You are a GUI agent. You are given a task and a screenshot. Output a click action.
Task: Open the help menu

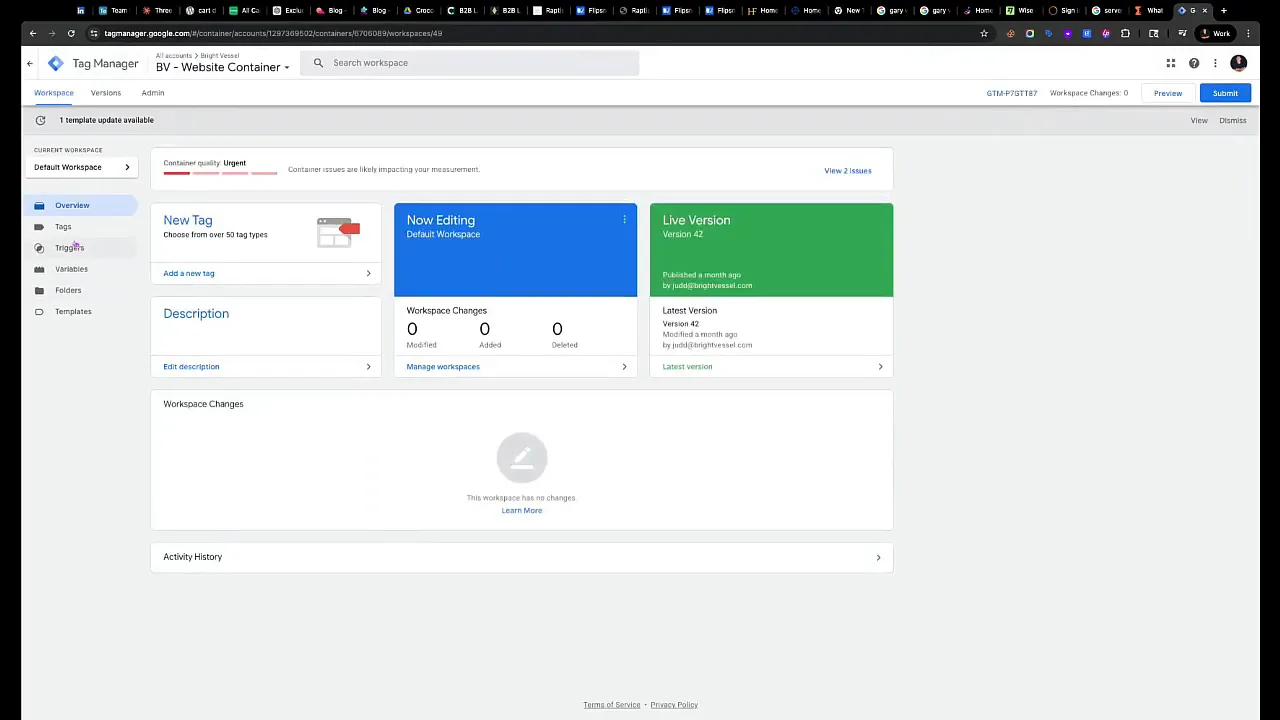coord(1194,63)
